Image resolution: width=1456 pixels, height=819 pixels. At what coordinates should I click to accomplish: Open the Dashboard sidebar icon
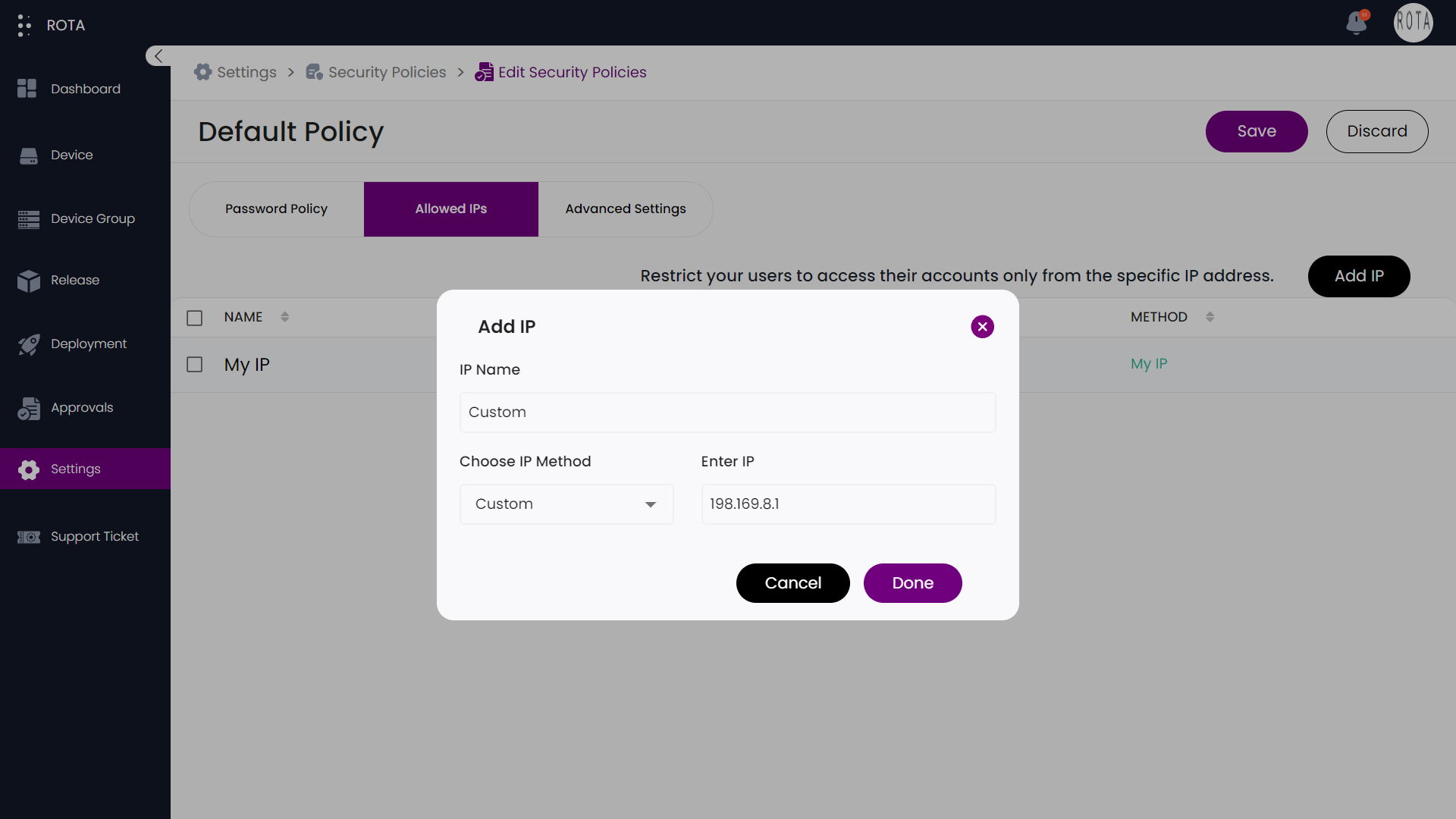(x=27, y=89)
